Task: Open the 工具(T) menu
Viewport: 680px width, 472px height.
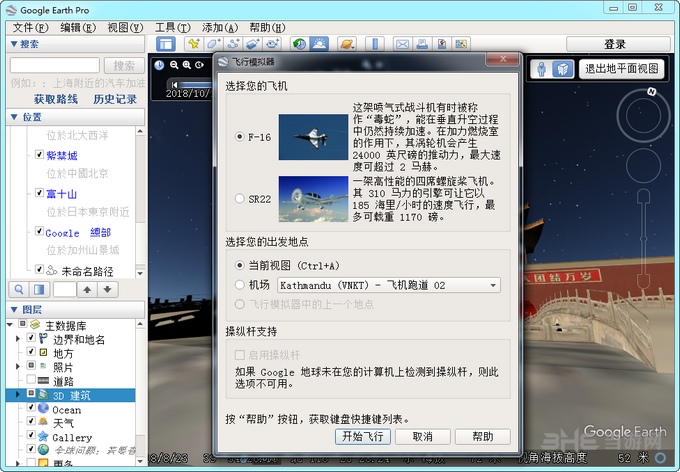Action: pyautogui.click(x=173, y=27)
